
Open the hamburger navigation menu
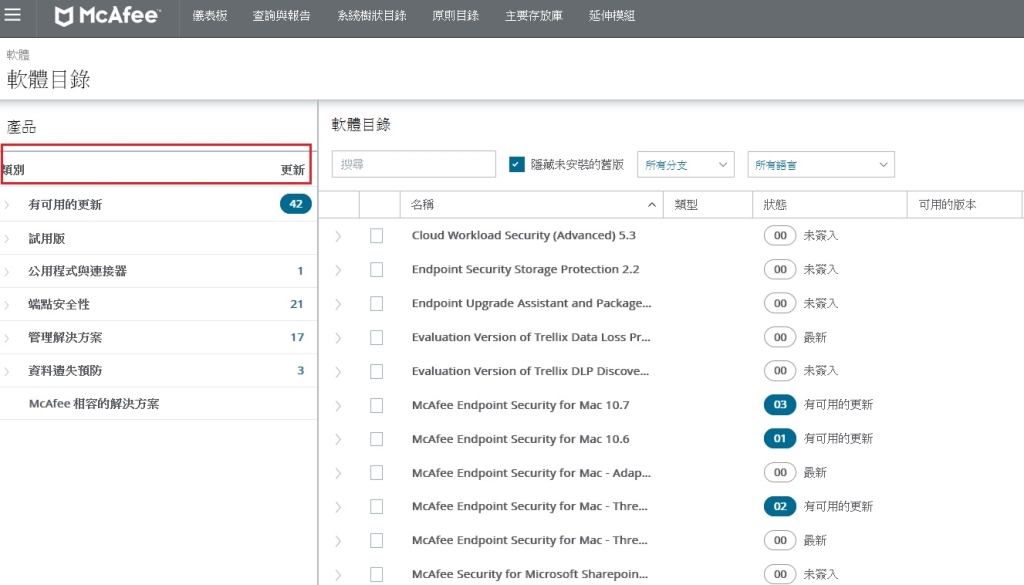click(12, 14)
